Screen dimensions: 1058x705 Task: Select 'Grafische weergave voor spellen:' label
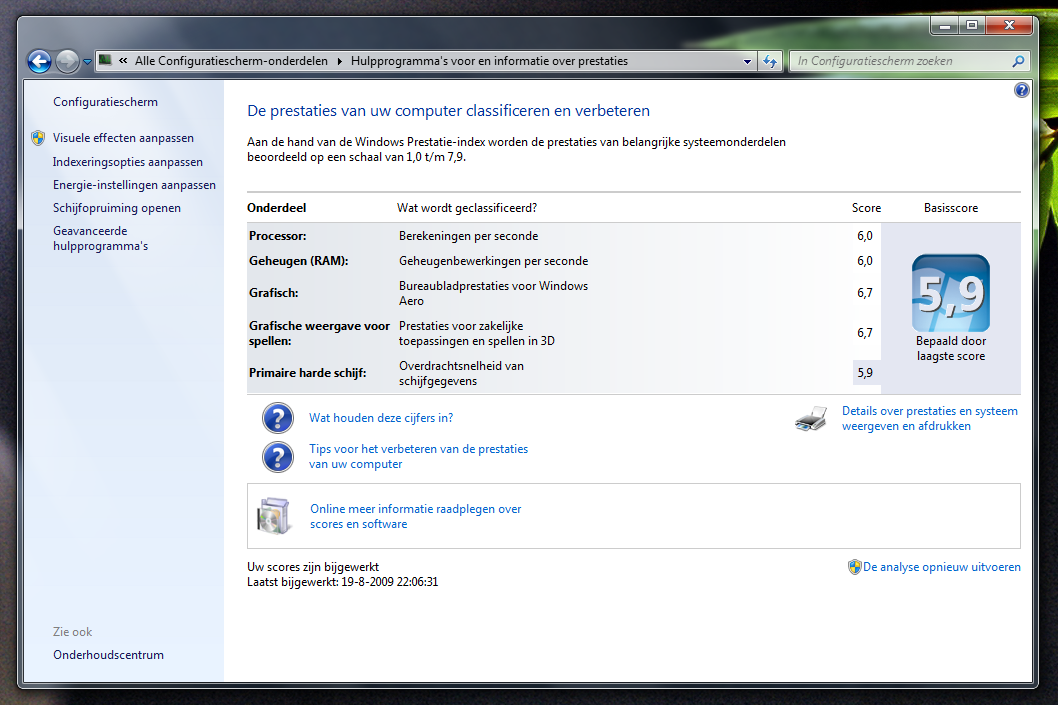pos(319,333)
